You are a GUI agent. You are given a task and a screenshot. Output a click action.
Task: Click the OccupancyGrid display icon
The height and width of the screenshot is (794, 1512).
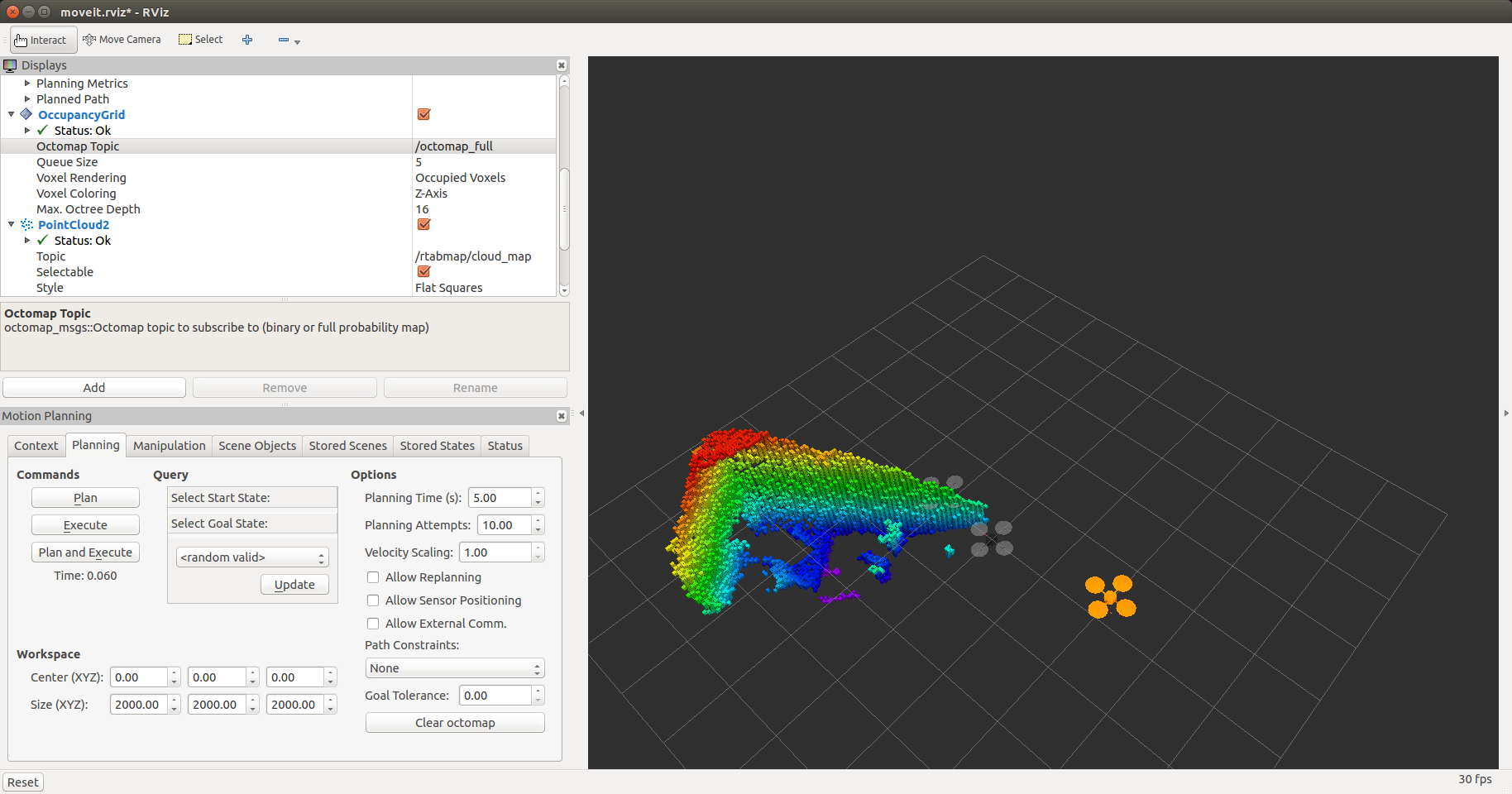pyautogui.click(x=26, y=115)
